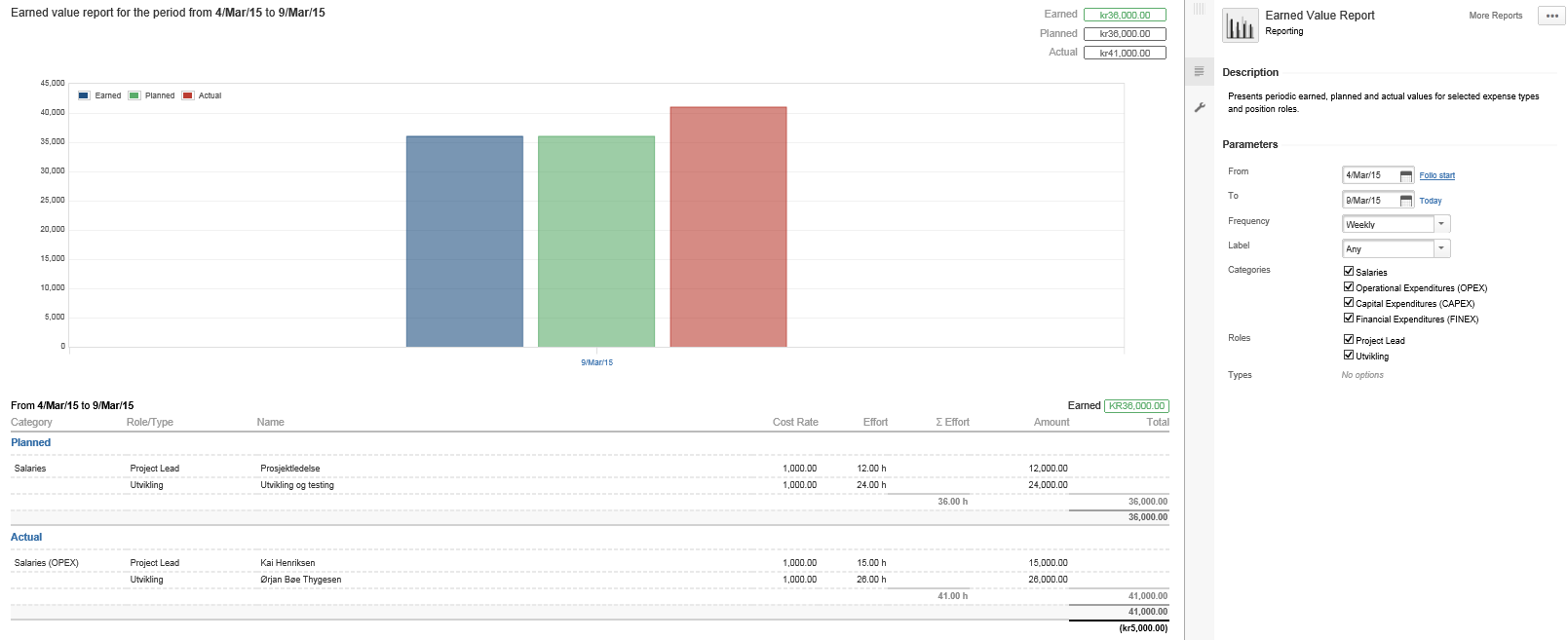Open the three-dots More Reports menu

point(1551,16)
